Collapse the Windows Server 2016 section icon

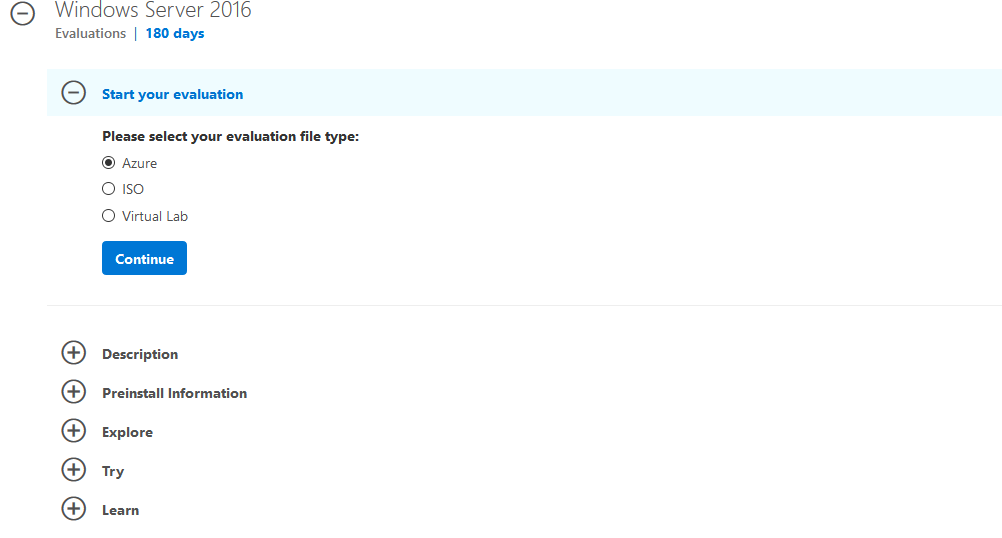[22, 13]
